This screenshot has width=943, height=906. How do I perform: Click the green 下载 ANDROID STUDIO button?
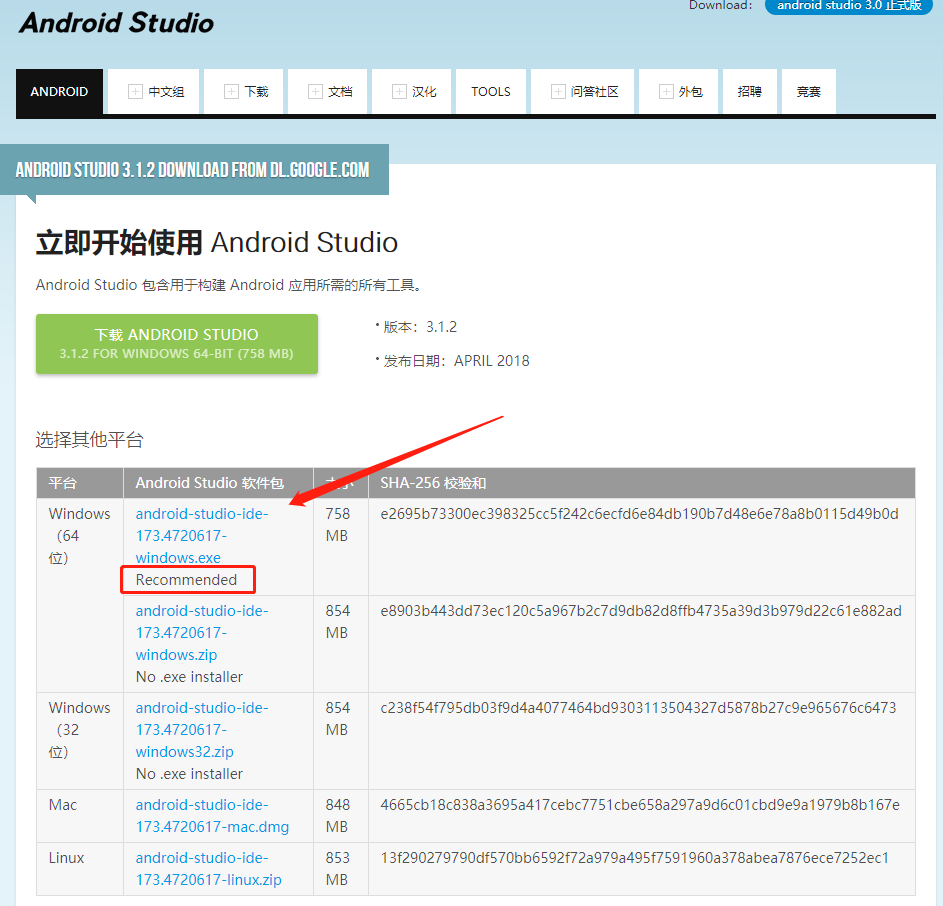click(x=176, y=344)
